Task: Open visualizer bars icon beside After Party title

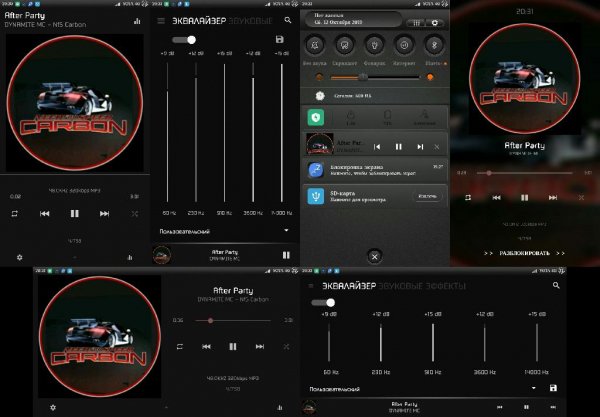Action: (137, 21)
